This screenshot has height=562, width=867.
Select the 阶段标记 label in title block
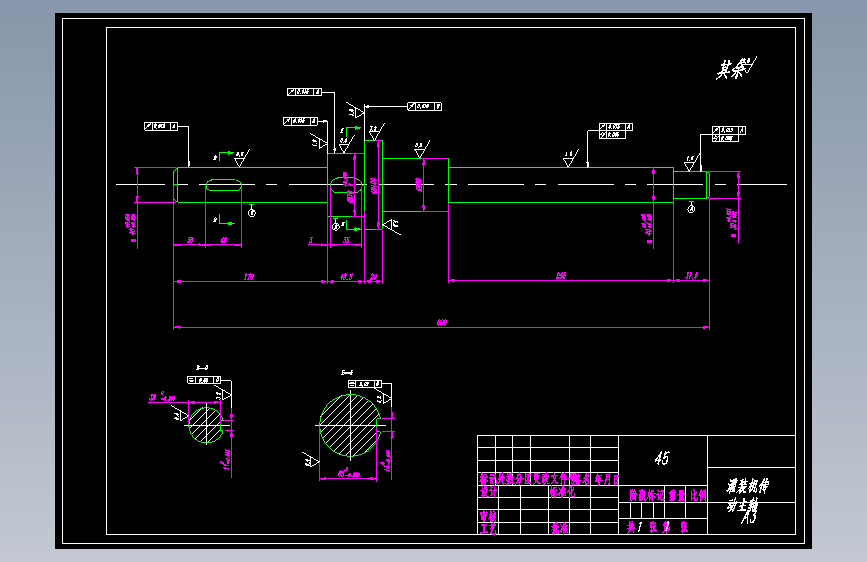[646, 495]
